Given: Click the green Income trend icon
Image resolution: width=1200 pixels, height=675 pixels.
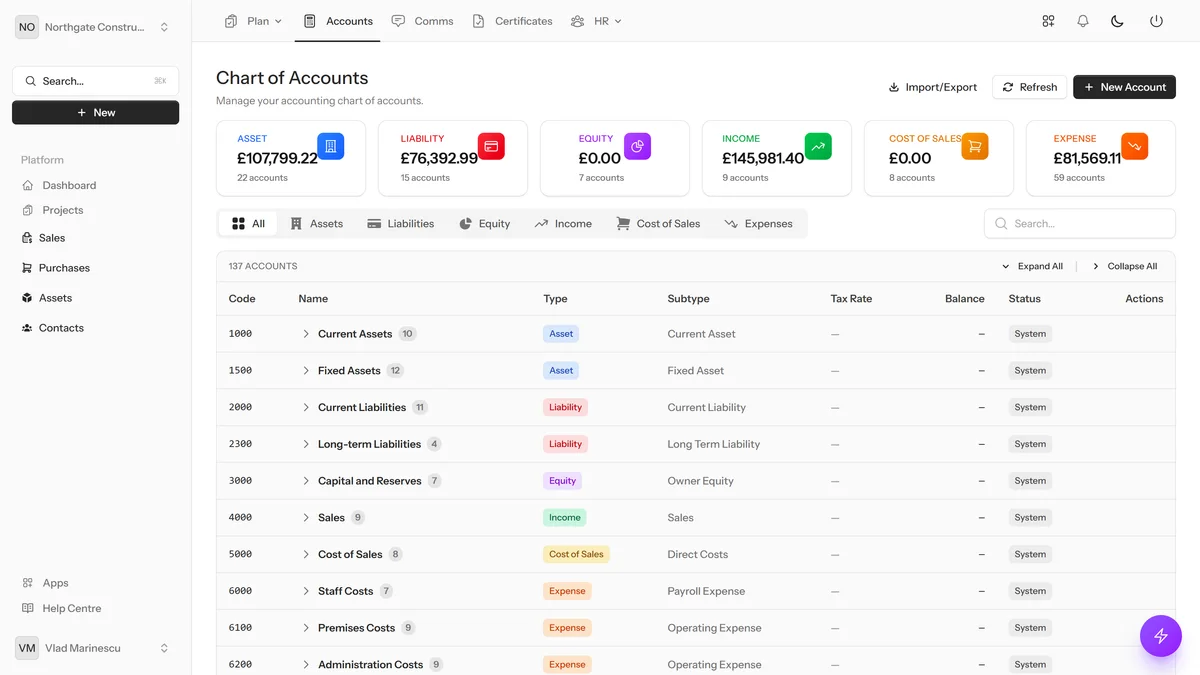Looking at the screenshot, I should click(818, 147).
